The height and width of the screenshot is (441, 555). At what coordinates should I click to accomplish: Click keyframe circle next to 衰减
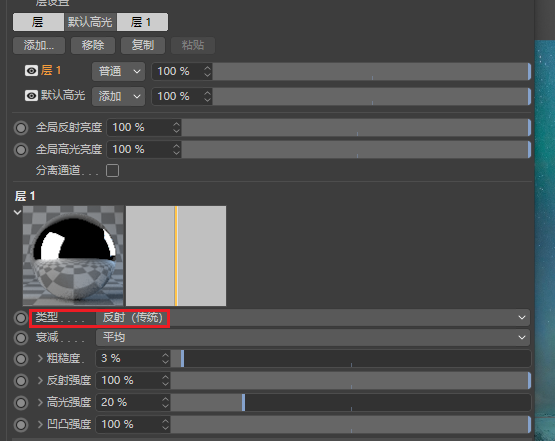click(x=21, y=338)
